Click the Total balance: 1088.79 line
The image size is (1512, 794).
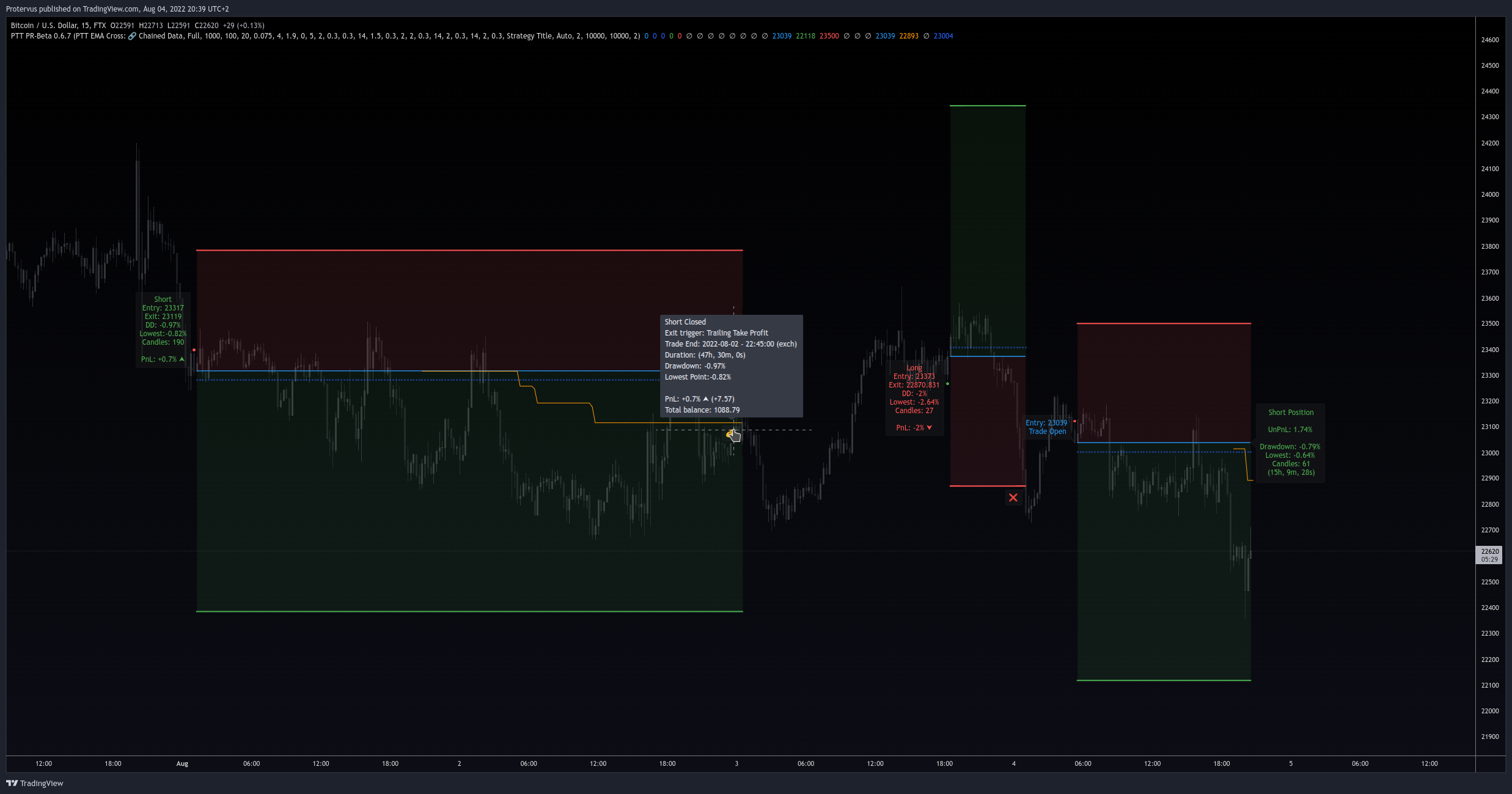pos(702,410)
